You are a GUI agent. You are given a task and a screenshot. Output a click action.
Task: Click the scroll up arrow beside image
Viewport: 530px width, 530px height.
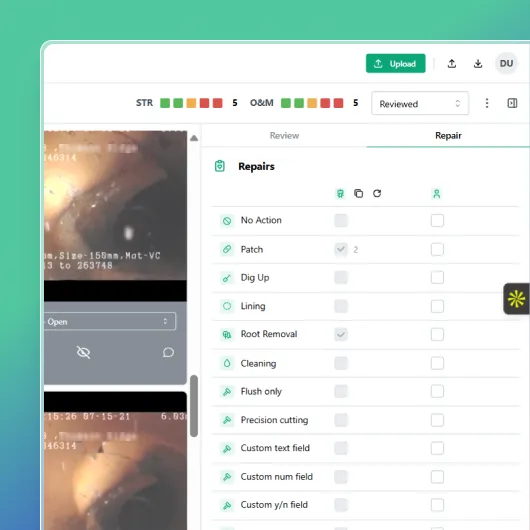click(x=194, y=138)
